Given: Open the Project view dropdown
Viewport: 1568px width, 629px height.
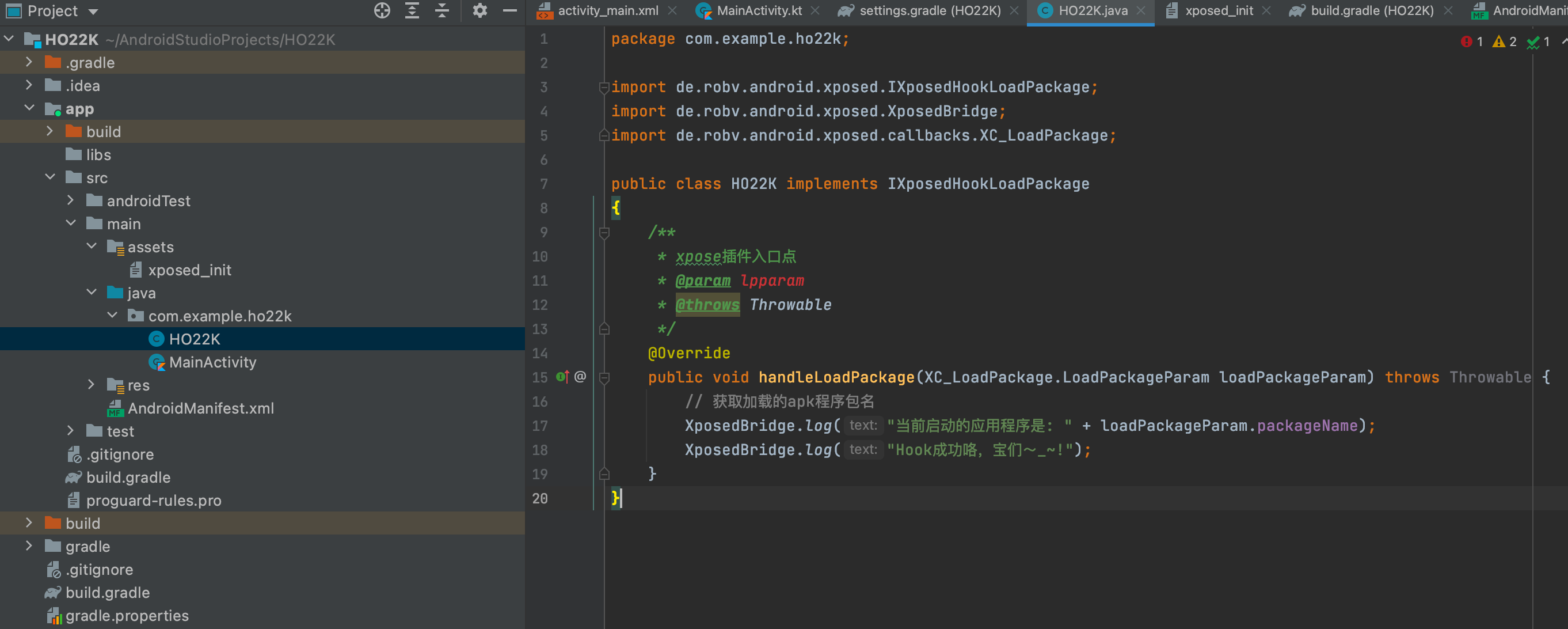Looking at the screenshot, I should [x=93, y=12].
